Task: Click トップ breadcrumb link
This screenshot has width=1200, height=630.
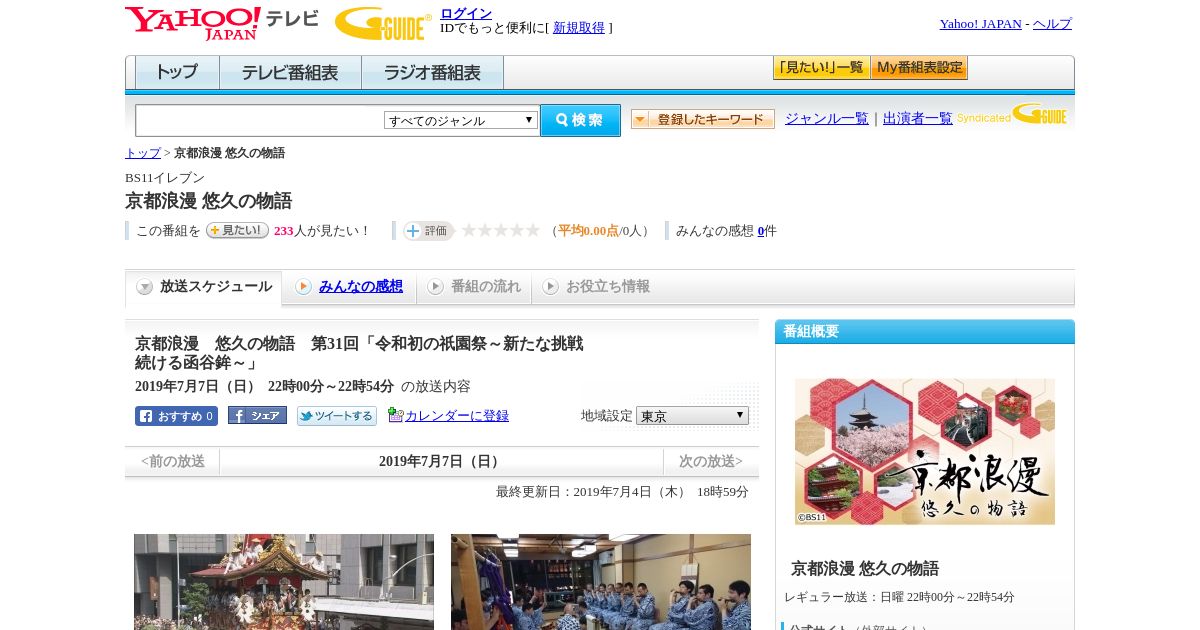Action: [142, 153]
